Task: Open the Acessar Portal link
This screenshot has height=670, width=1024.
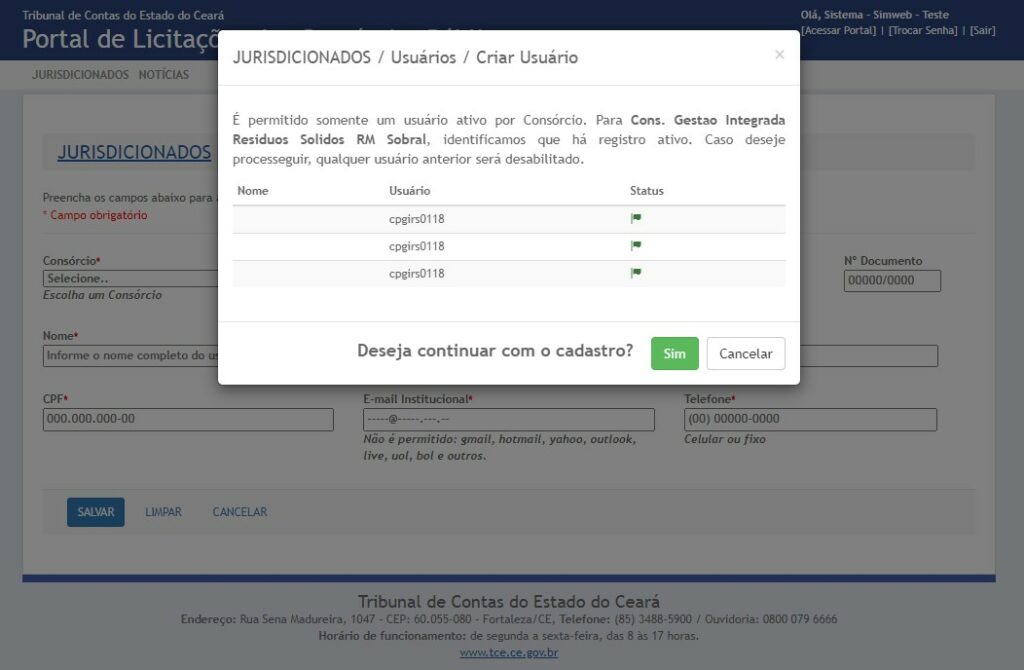Action: tap(838, 31)
